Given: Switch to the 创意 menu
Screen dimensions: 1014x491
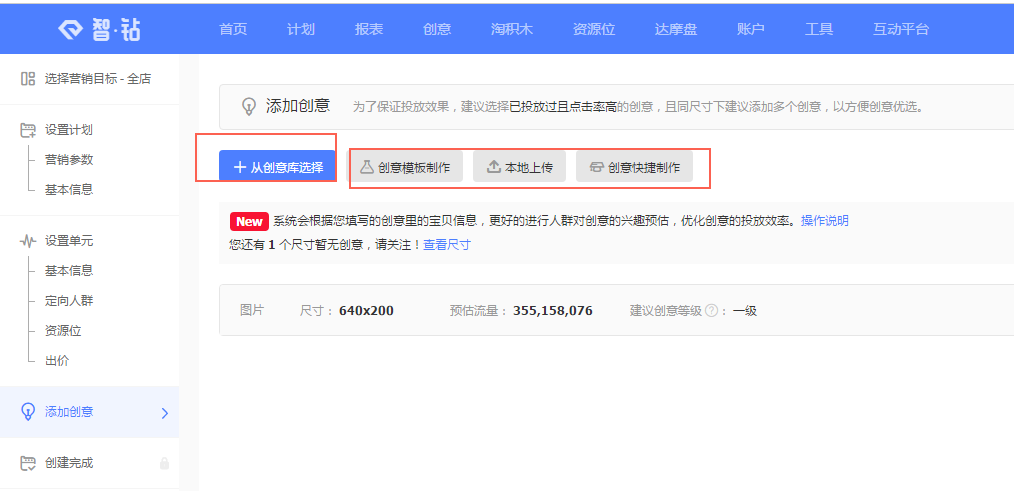Looking at the screenshot, I should click(437, 29).
